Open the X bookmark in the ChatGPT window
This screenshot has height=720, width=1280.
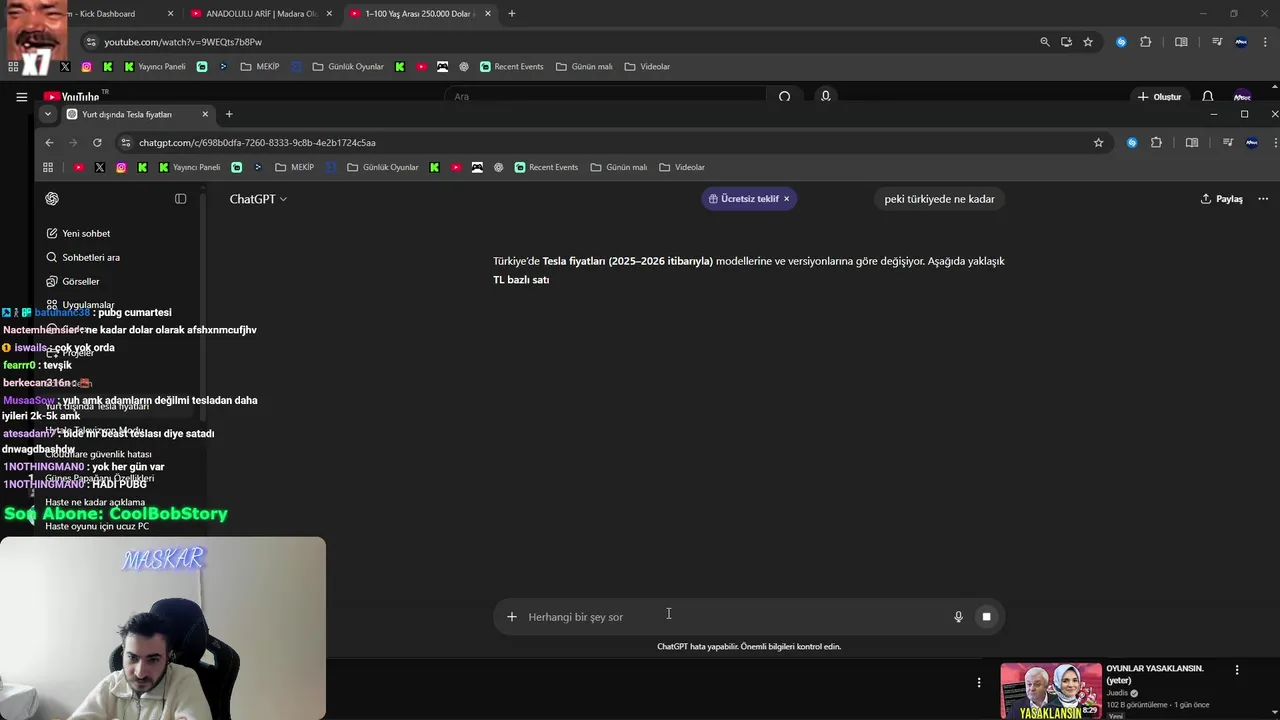tap(99, 167)
